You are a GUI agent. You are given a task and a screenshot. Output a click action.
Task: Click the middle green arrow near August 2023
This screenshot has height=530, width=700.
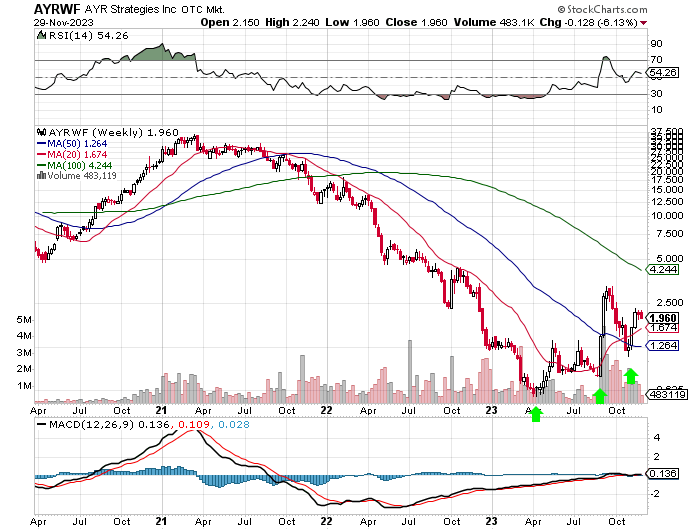pos(600,397)
